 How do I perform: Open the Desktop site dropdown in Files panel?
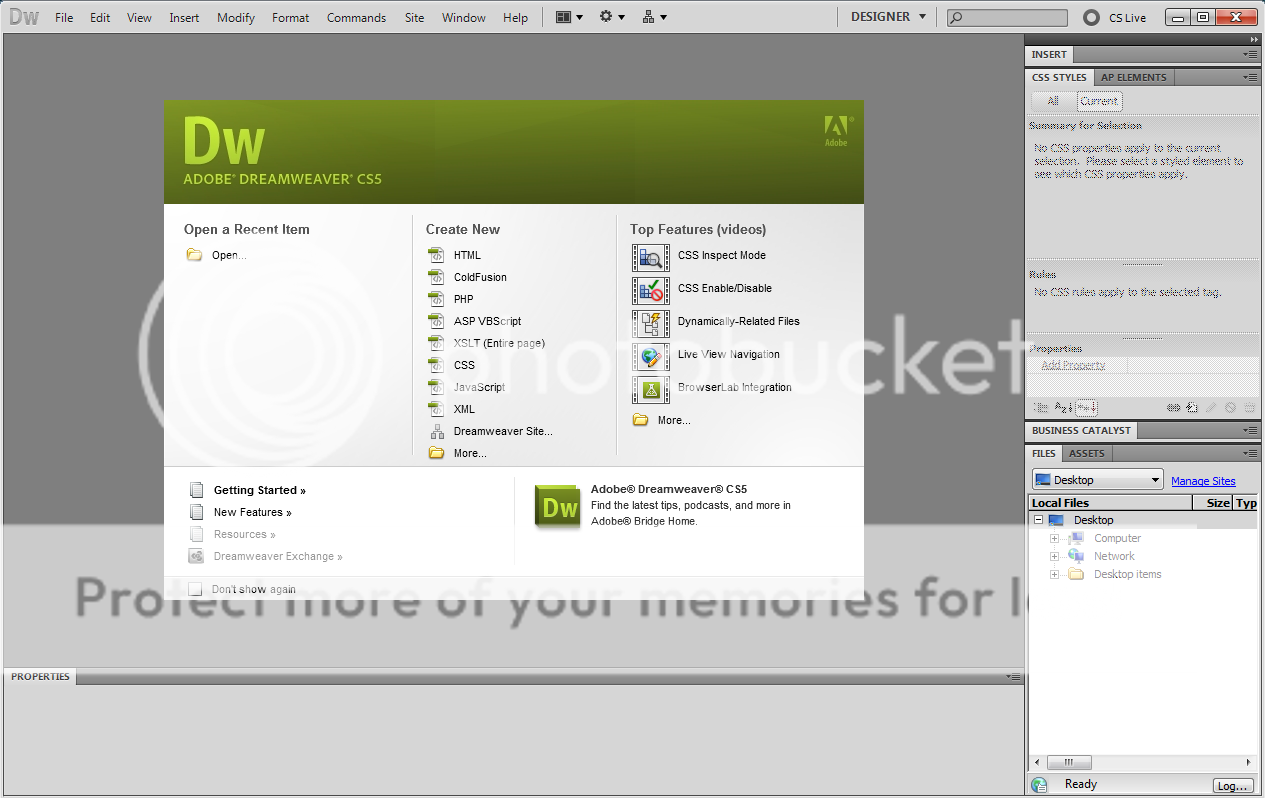[1097, 480]
